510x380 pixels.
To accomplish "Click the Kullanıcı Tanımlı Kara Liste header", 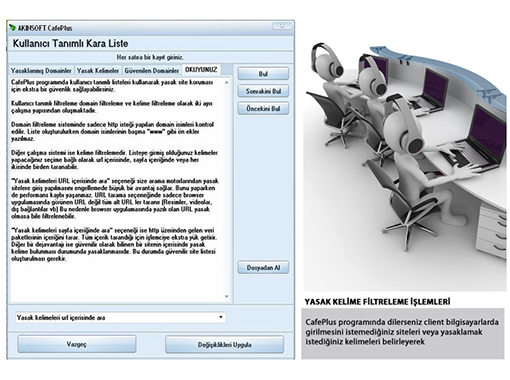I will pyautogui.click(x=70, y=43).
